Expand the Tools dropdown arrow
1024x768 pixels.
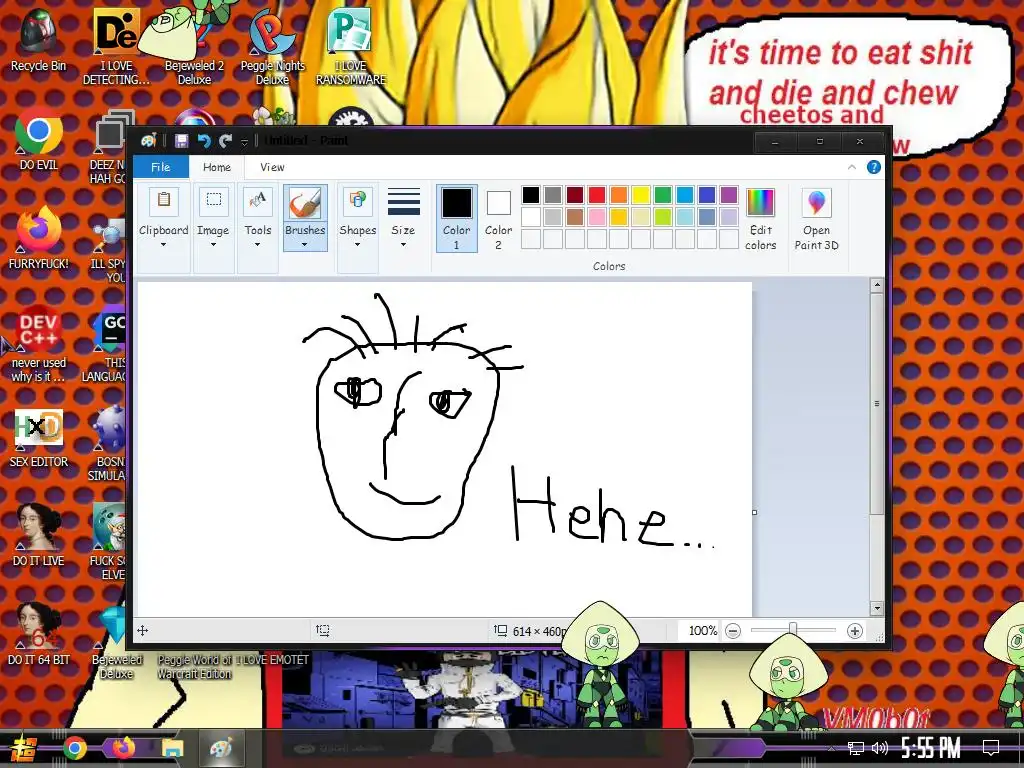[257, 245]
